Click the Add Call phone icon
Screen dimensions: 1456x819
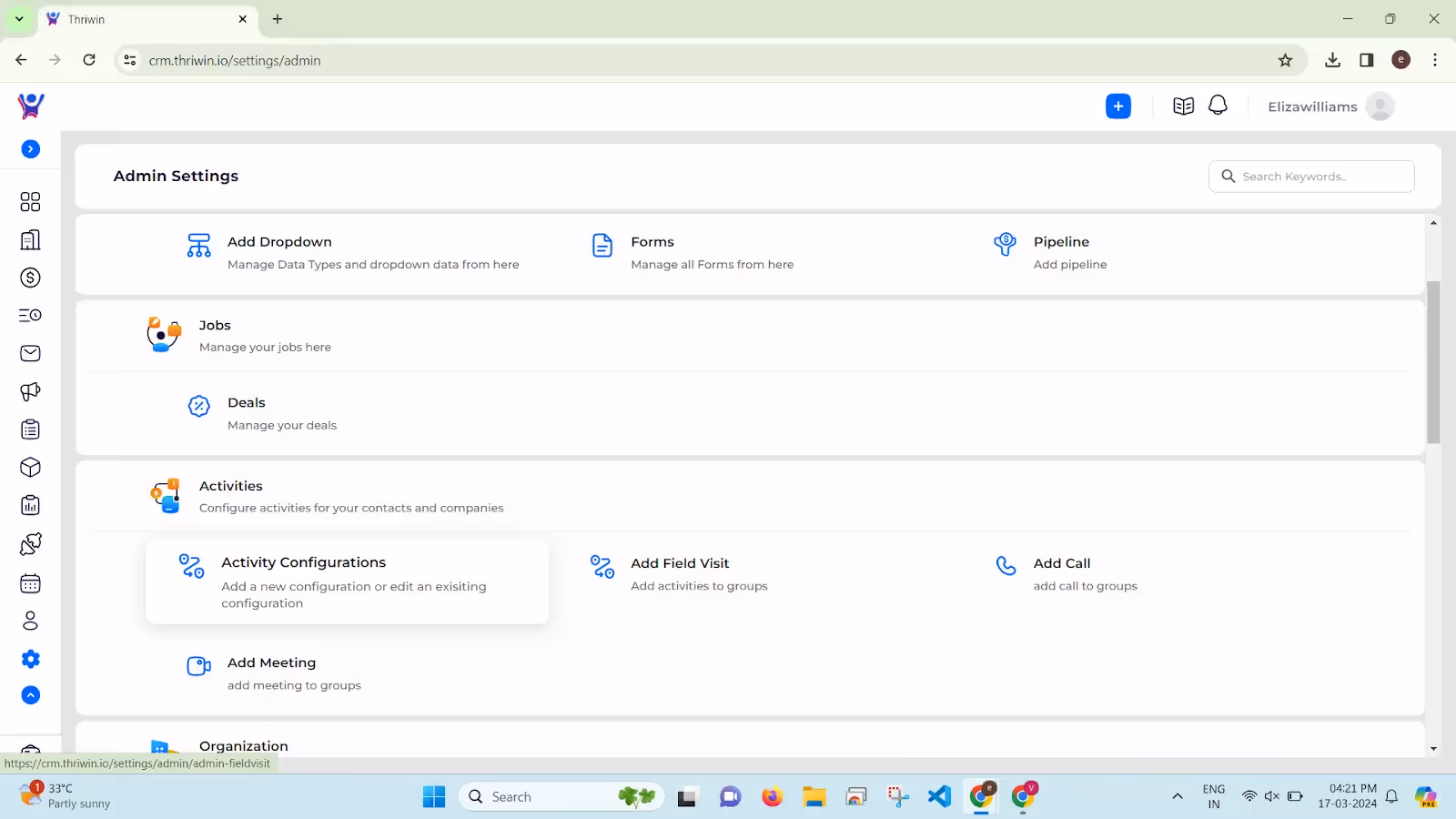coord(1006,566)
